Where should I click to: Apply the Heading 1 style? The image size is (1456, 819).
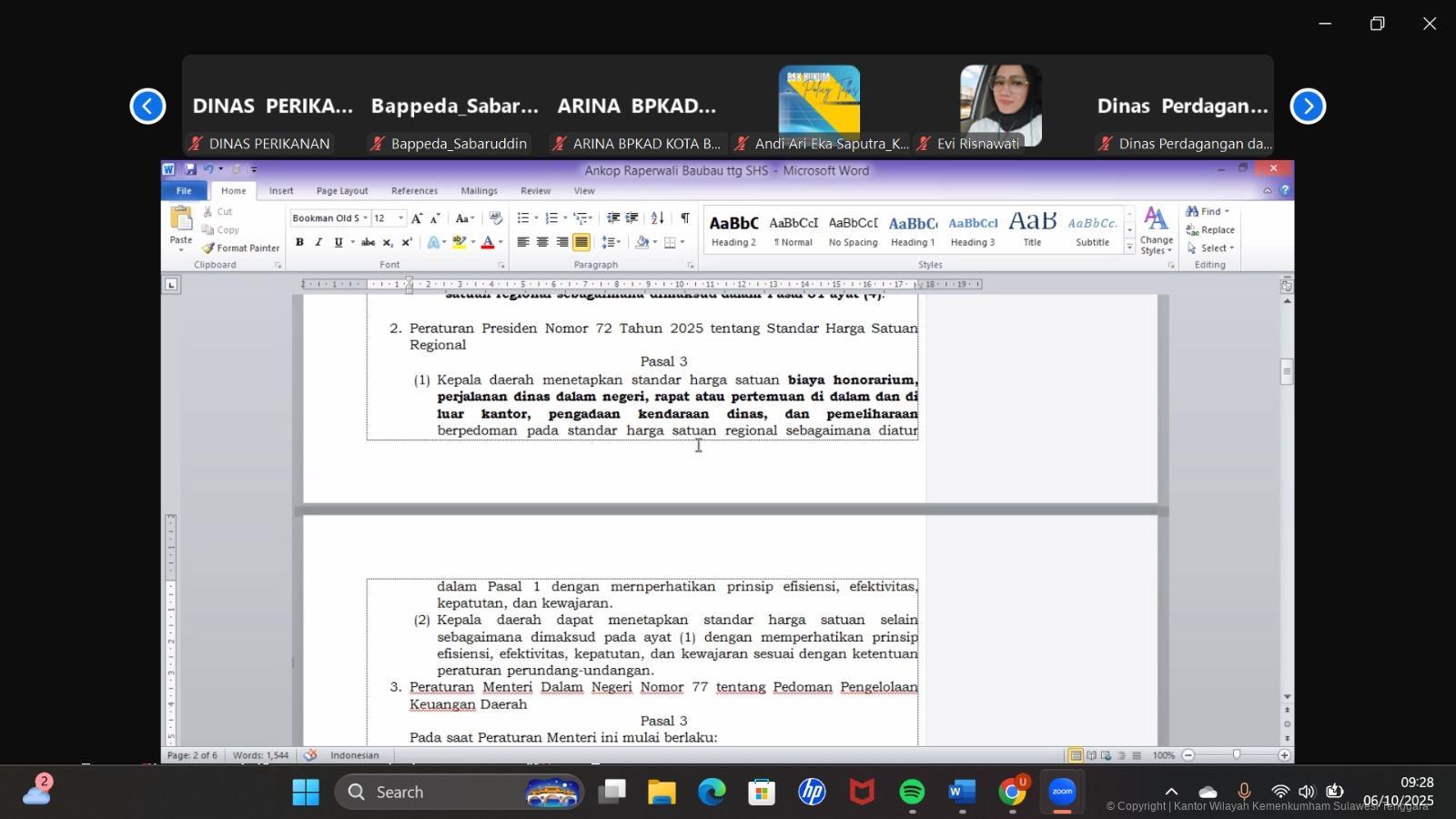point(913,230)
